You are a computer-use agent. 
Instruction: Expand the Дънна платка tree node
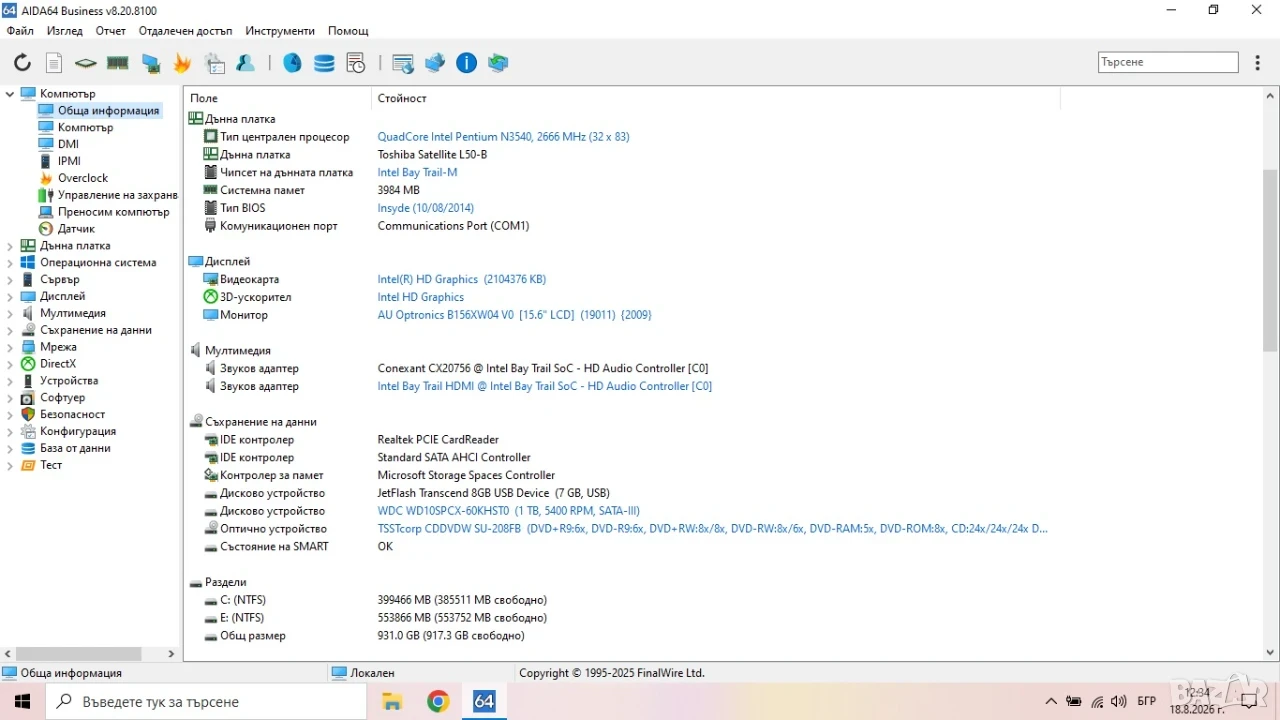[10, 246]
